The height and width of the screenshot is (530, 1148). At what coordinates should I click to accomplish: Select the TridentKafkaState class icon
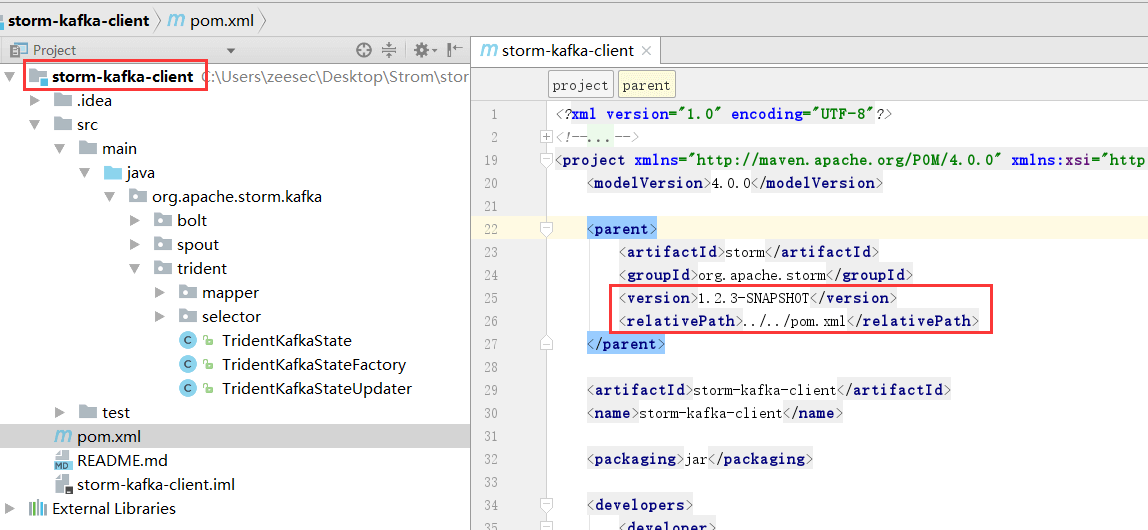point(187,341)
